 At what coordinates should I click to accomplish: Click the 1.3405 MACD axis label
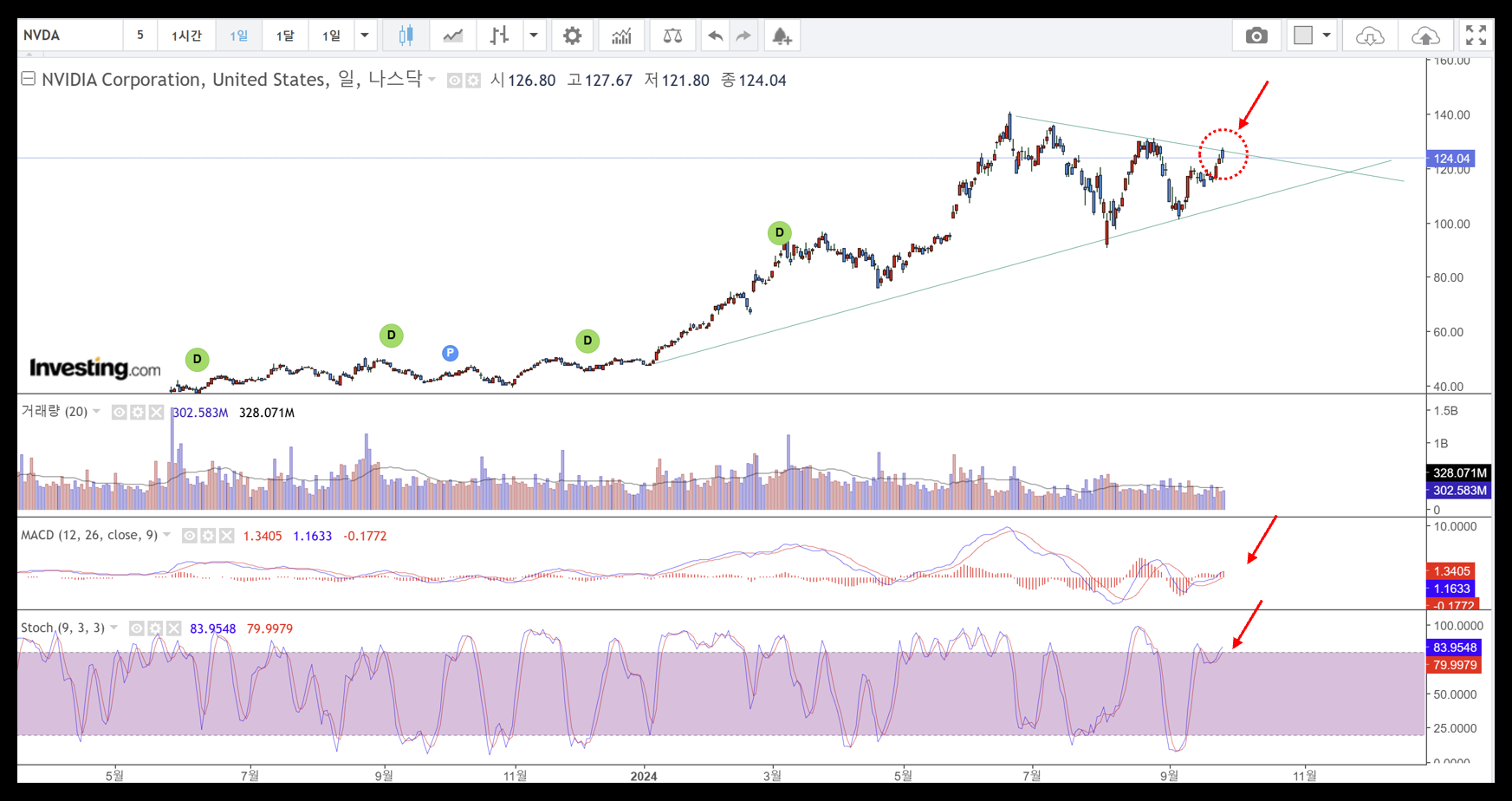pos(1450,571)
